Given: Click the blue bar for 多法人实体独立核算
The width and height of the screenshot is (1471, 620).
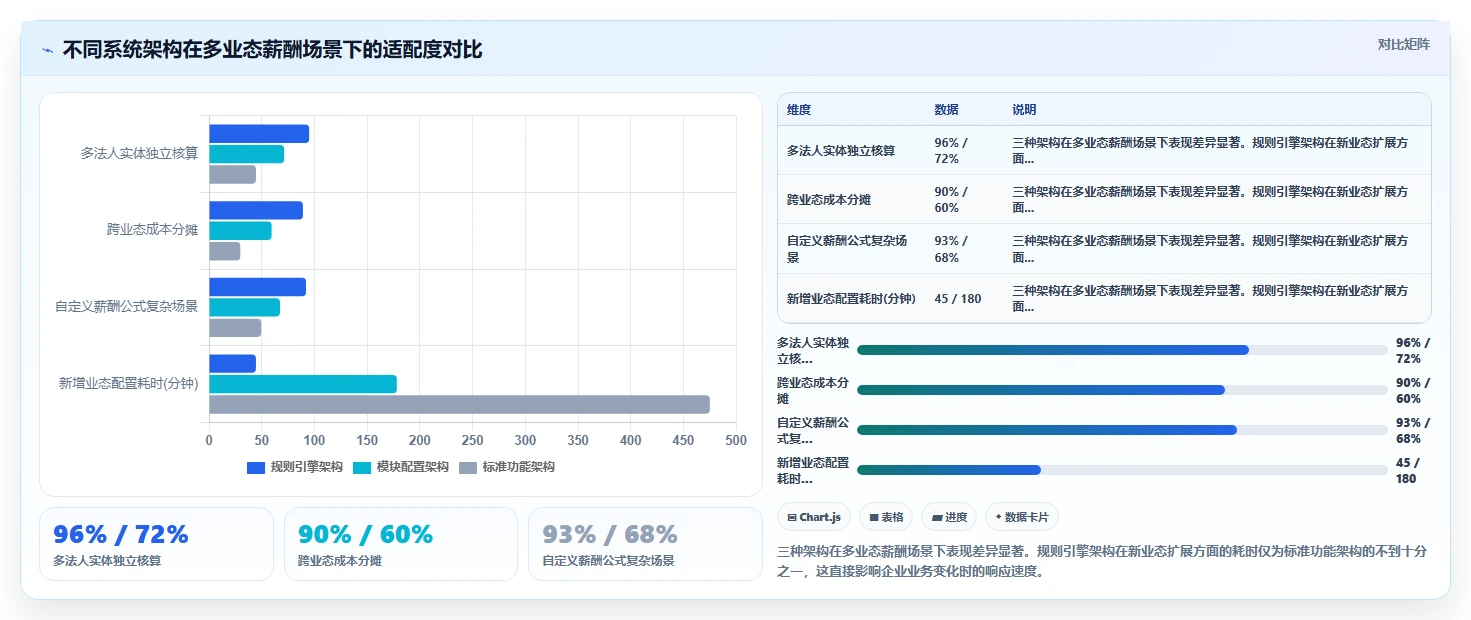Looking at the screenshot, I should (259, 134).
